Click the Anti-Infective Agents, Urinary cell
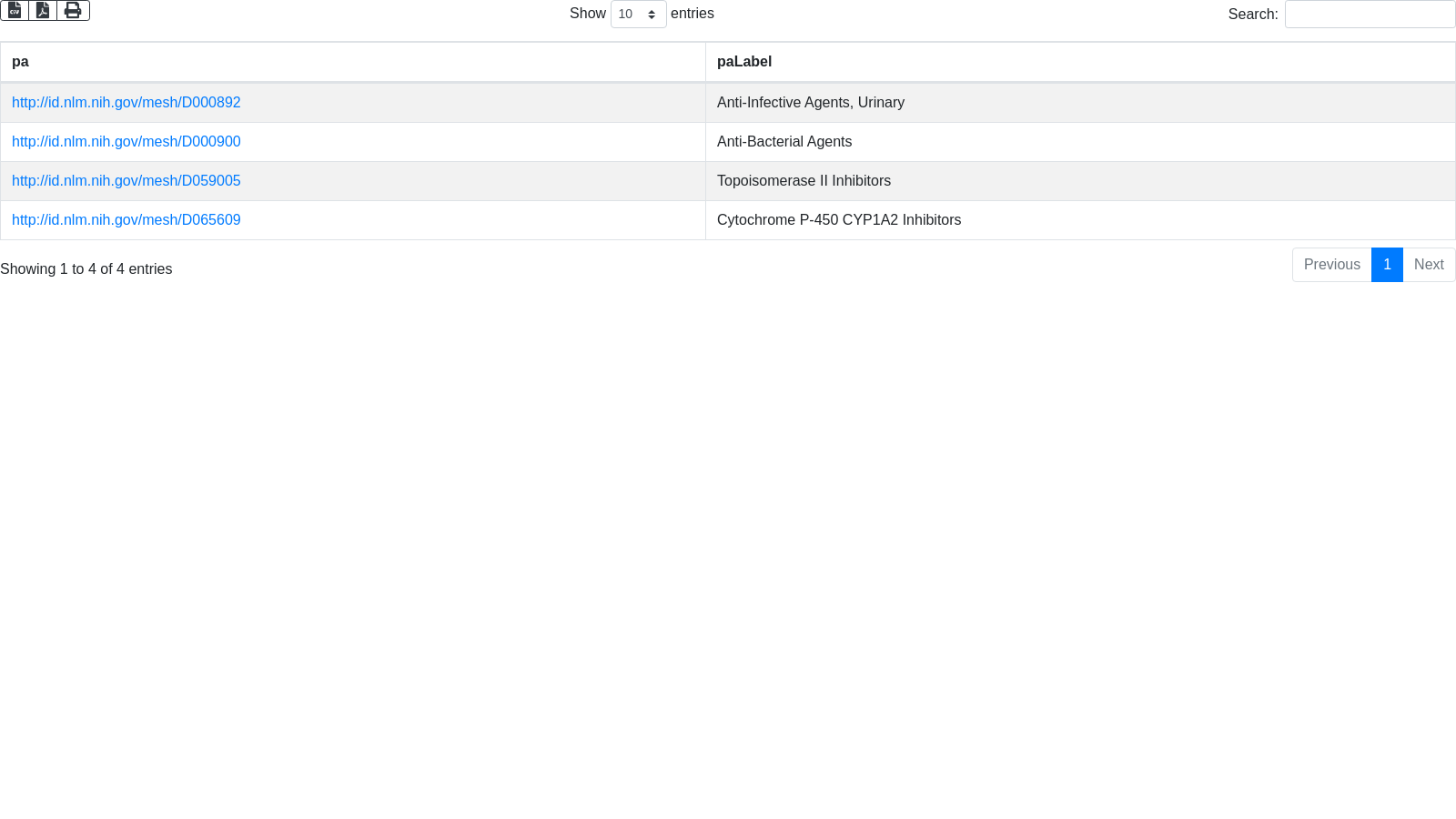Viewport: 1456px width, 819px height. (810, 103)
